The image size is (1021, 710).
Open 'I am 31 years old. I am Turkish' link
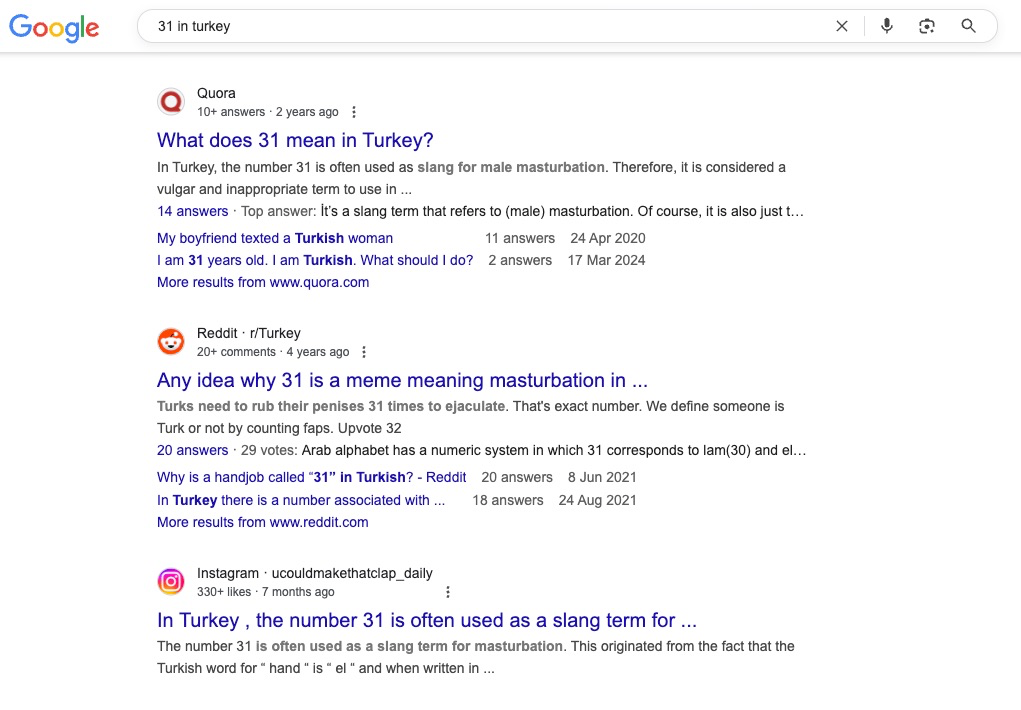[x=315, y=261]
